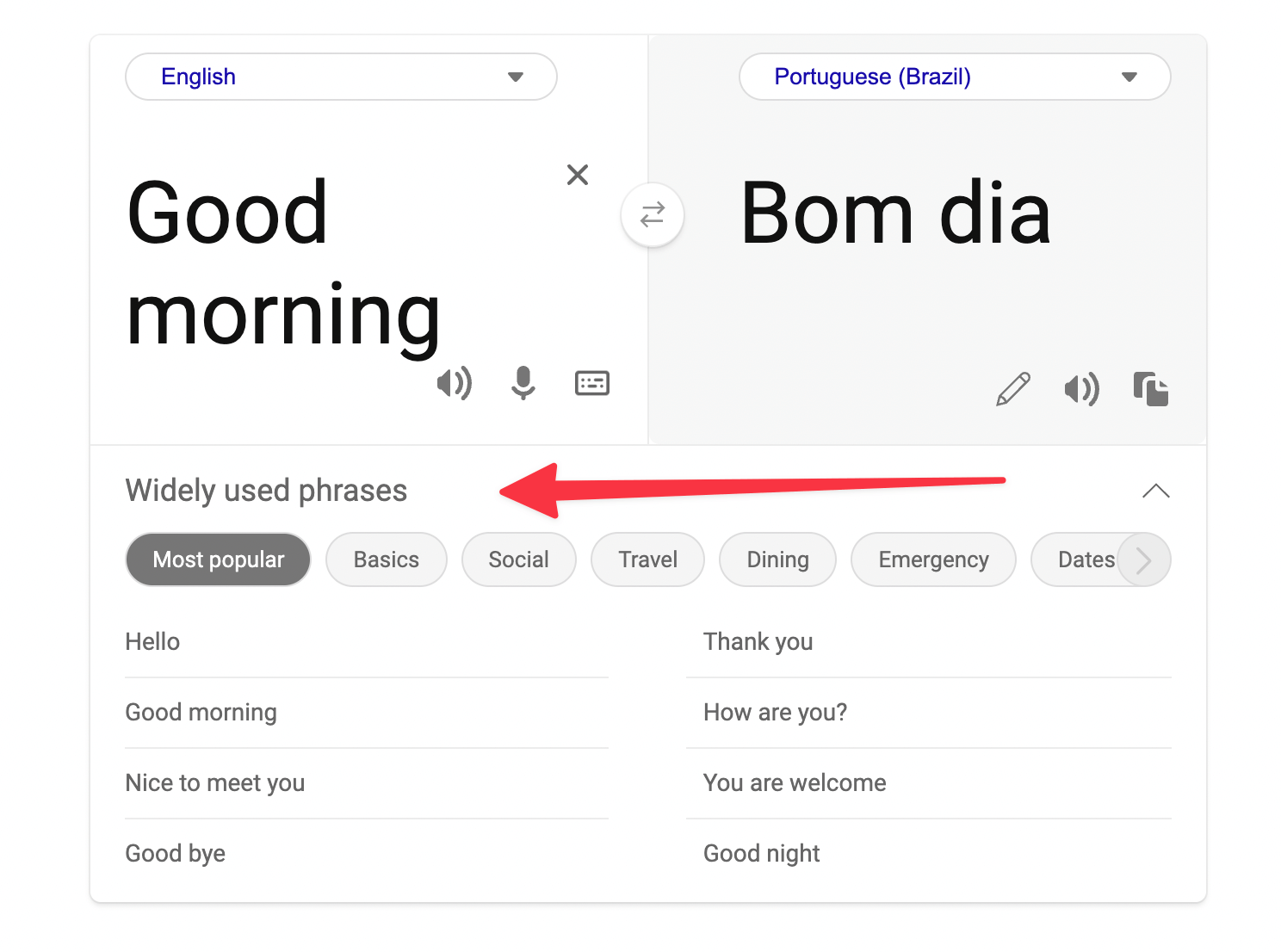Viewport: 1281px width, 952px height.
Task: Clear the source text with the X icon
Action: click(578, 175)
